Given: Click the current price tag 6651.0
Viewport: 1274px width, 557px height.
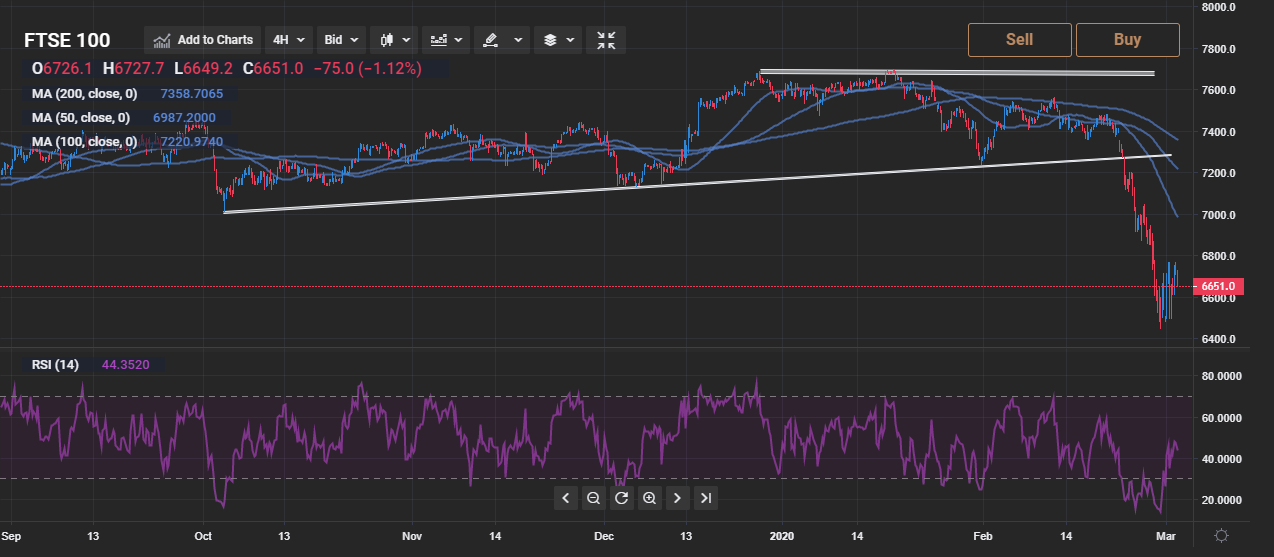Looking at the screenshot, I should pyautogui.click(x=1220, y=286).
